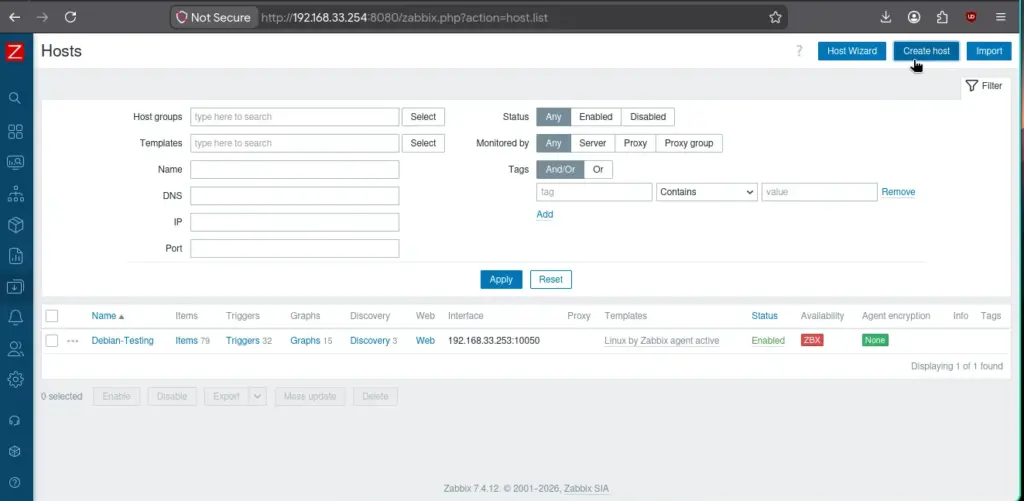
Task: Open browser account profile icon
Action: [914, 18]
